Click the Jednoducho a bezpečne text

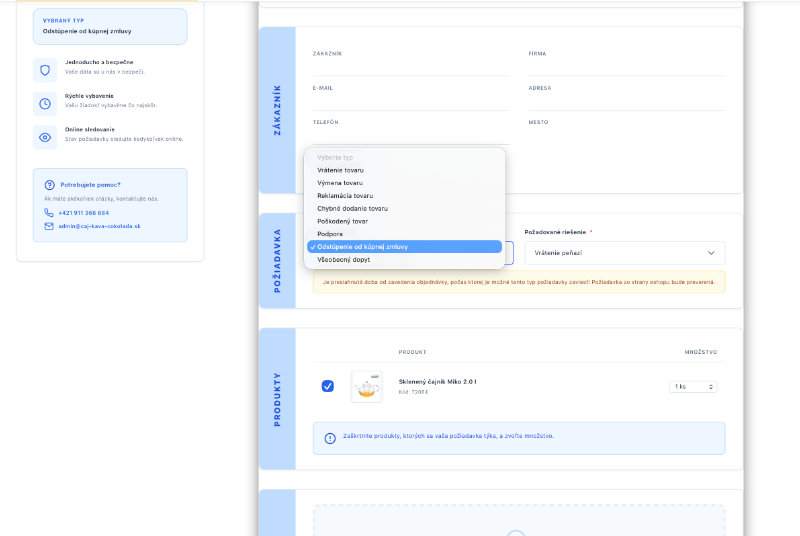99,62
